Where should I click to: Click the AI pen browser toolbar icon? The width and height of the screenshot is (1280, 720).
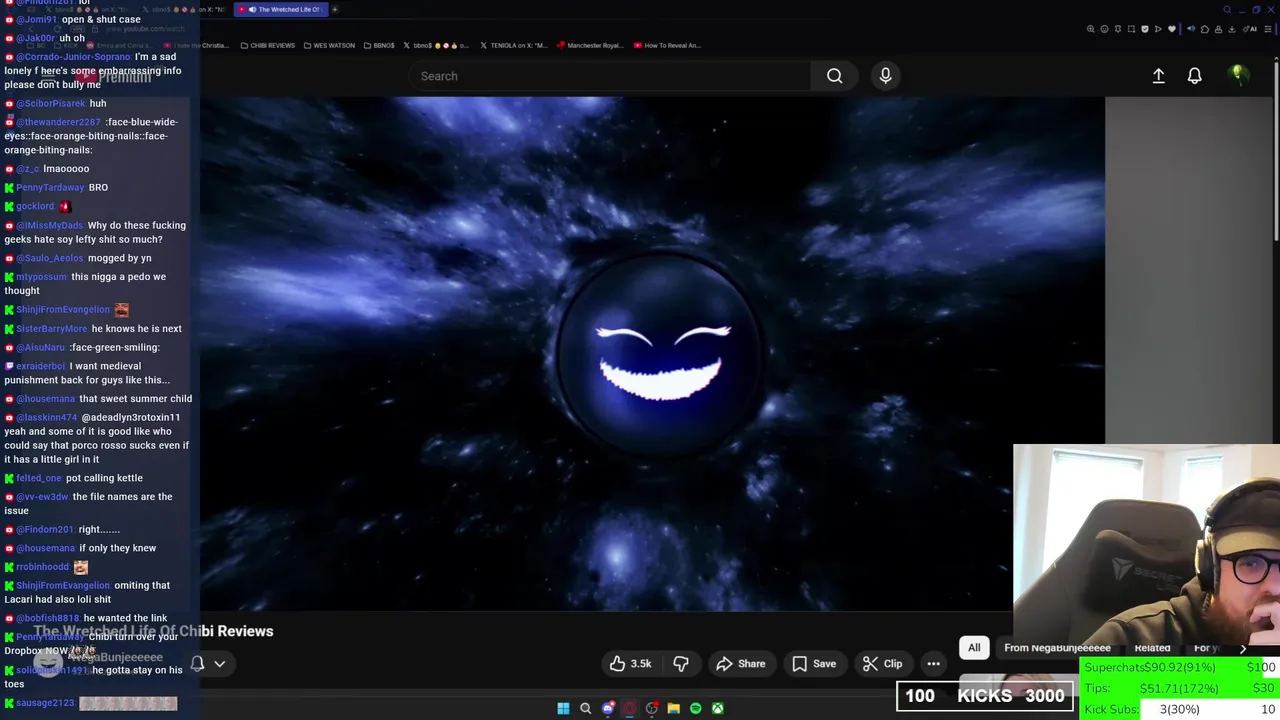point(1250,29)
